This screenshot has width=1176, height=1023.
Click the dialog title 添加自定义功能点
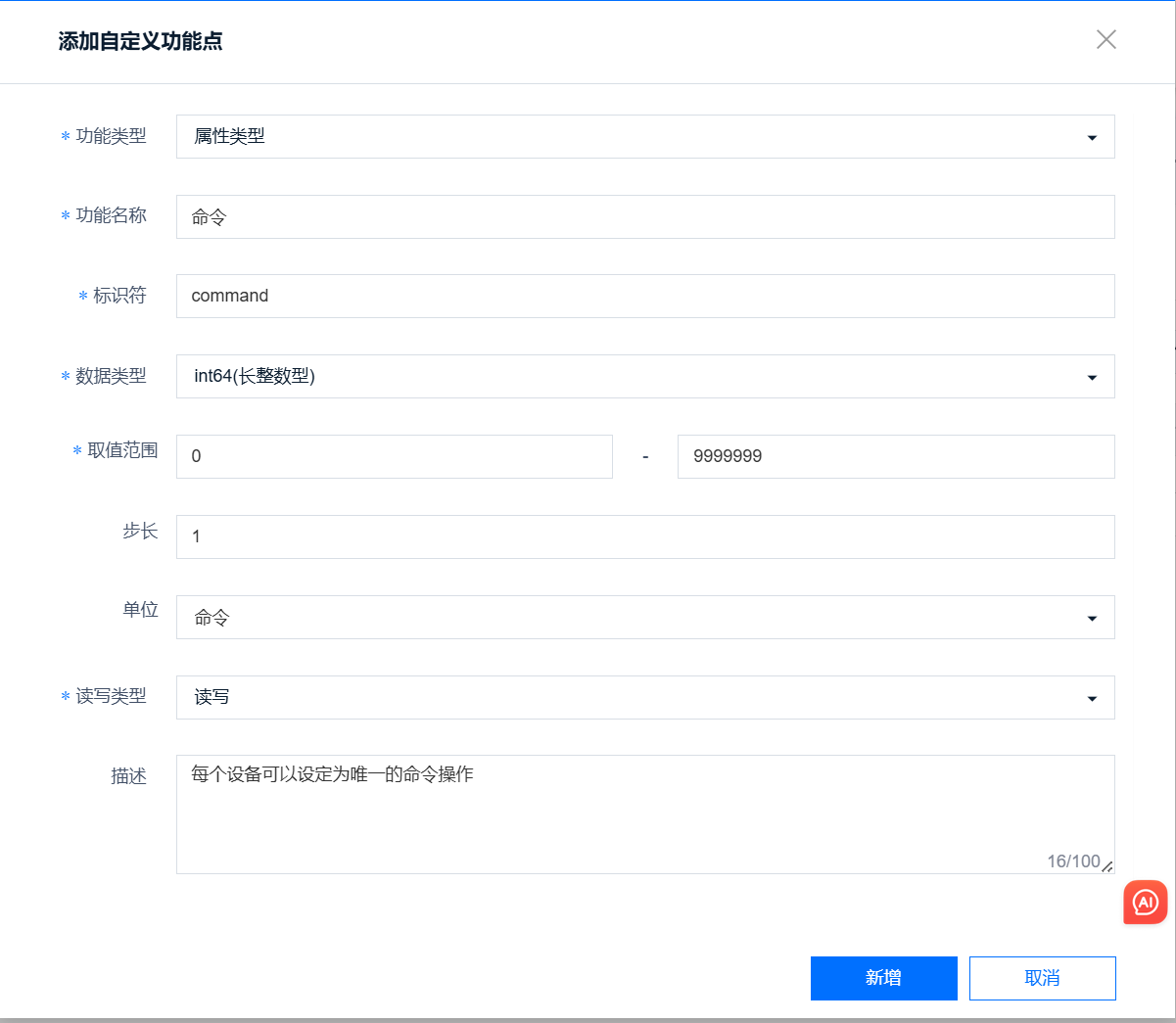coord(140,41)
